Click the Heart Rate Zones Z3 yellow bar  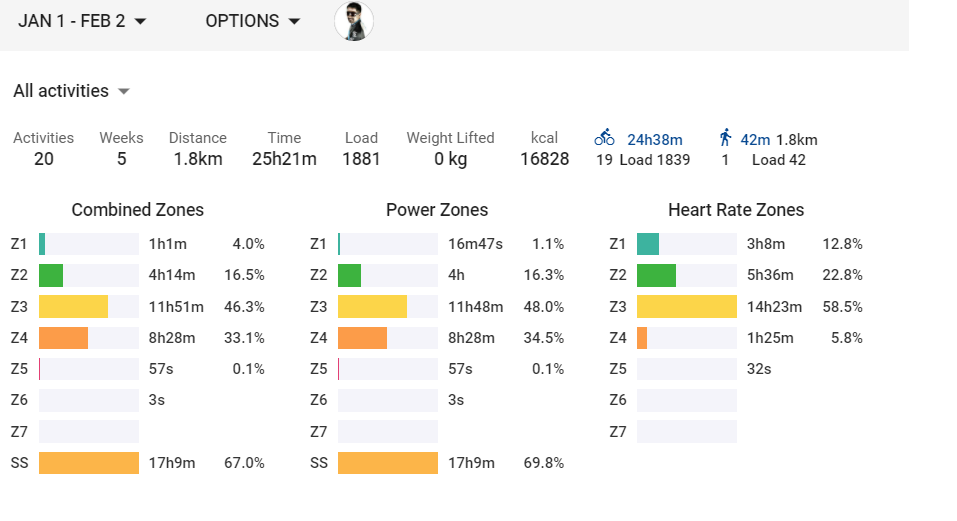[x=686, y=307]
